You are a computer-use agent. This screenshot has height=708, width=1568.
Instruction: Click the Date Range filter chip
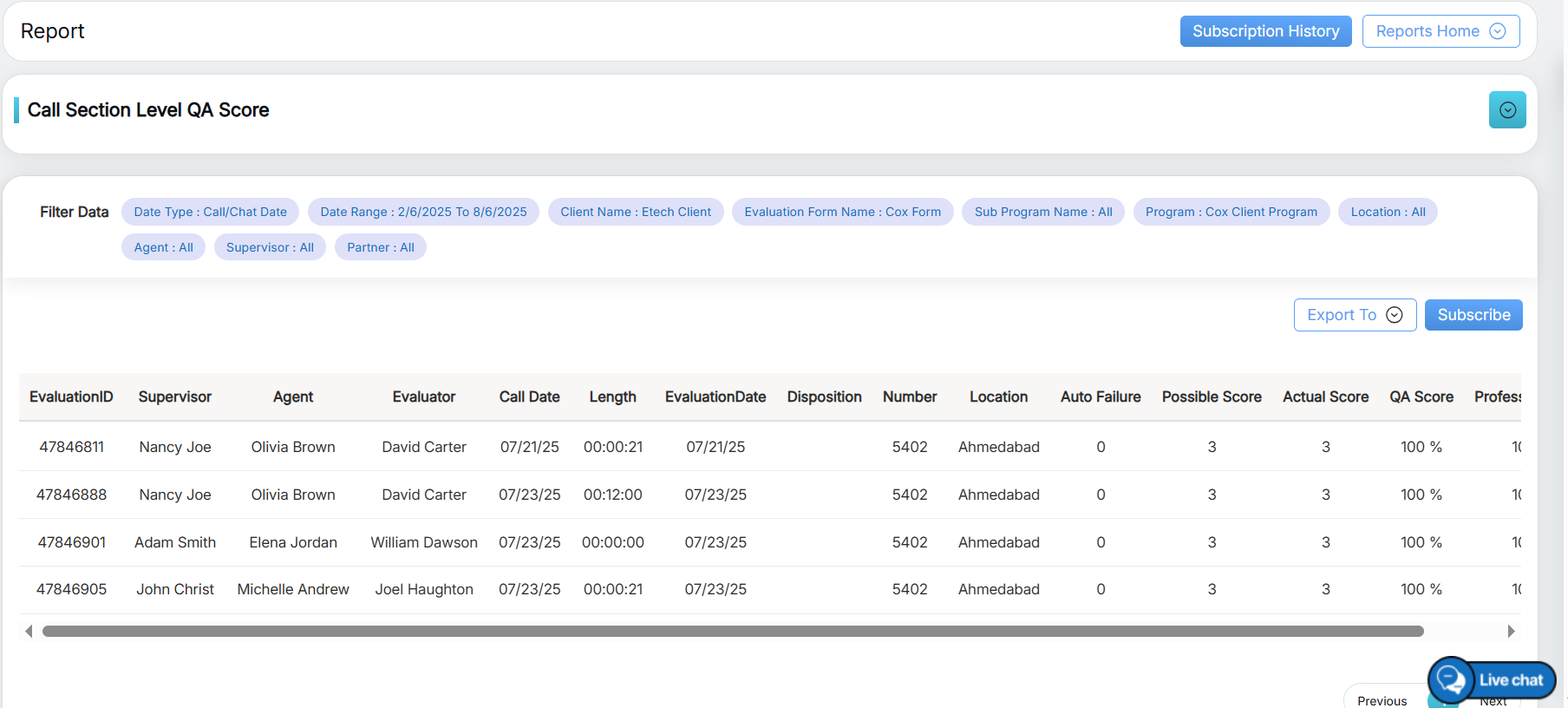coord(423,212)
